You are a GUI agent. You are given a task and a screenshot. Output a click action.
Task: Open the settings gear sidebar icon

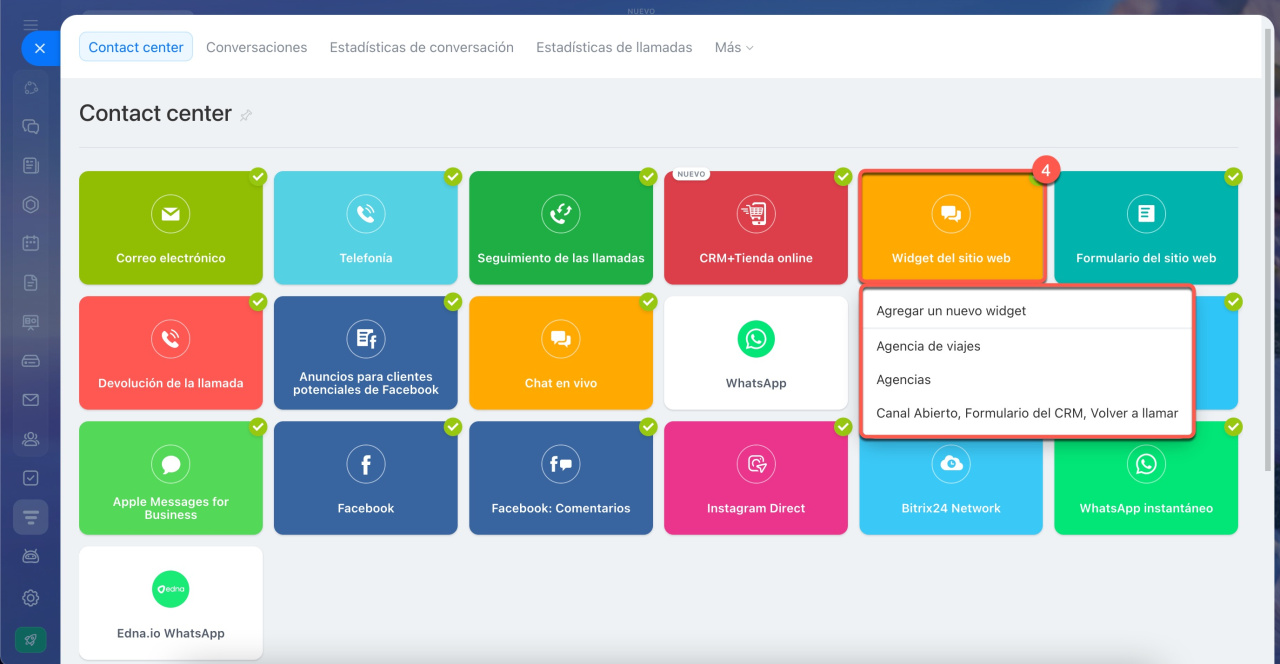click(31, 598)
